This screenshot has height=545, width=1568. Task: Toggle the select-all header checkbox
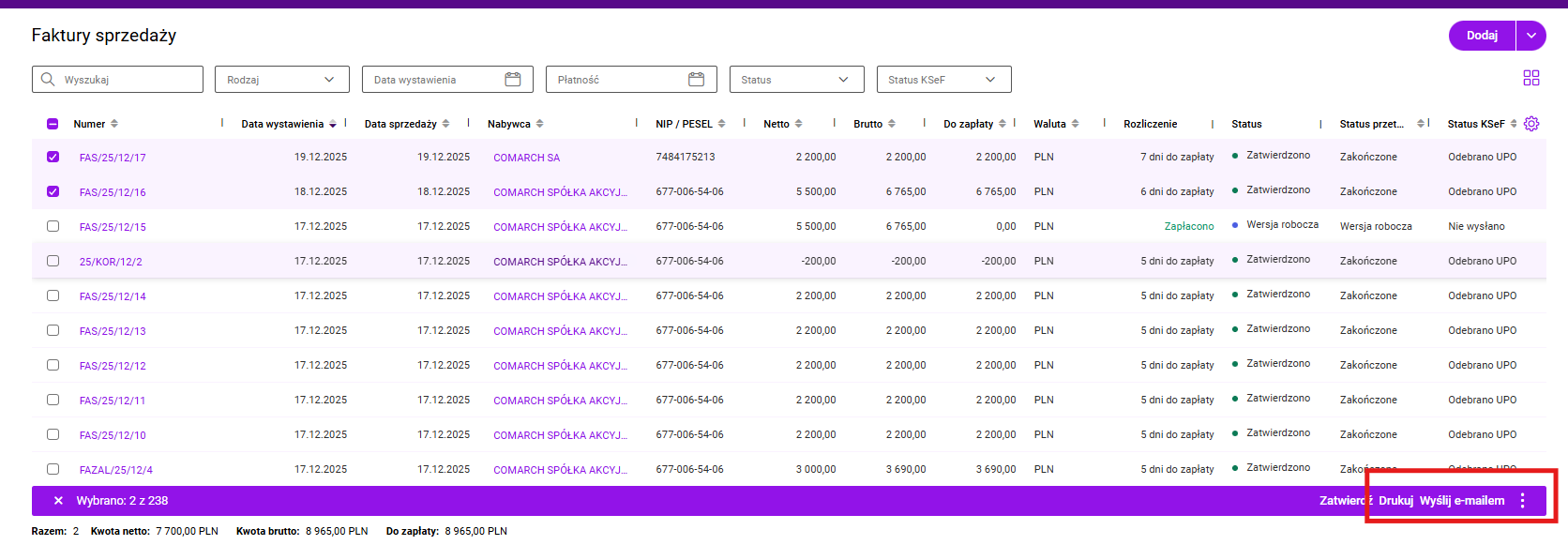53,124
